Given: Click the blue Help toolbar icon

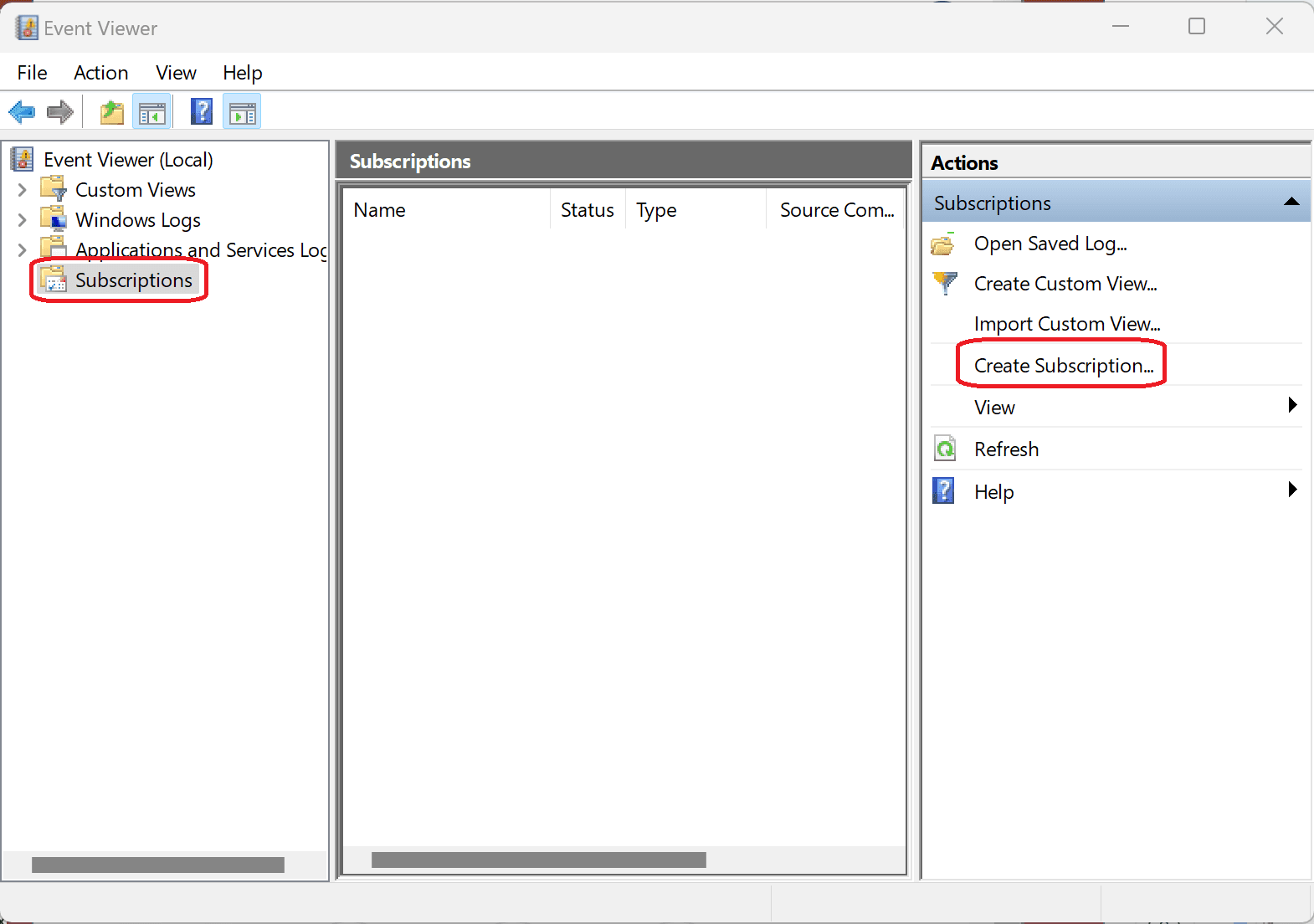Looking at the screenshot, I should point(202,111).
